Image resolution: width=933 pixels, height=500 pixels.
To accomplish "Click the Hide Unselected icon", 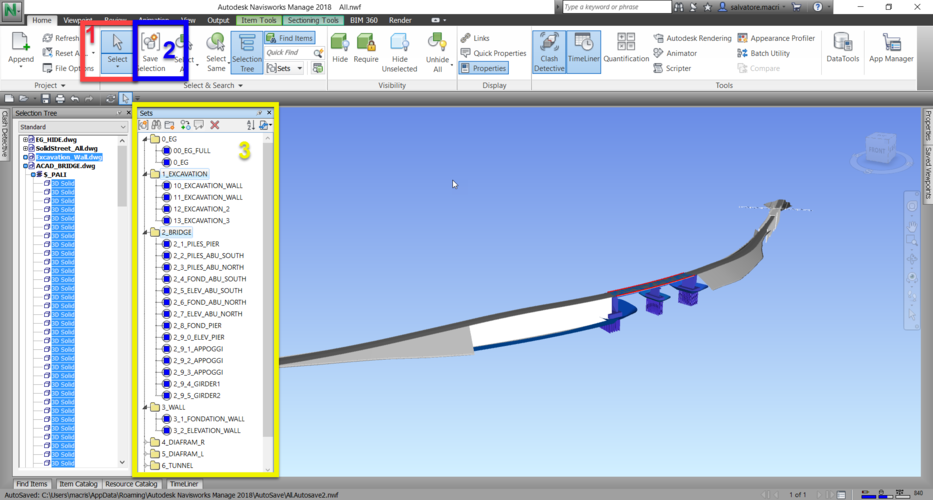I will [399, 52].
